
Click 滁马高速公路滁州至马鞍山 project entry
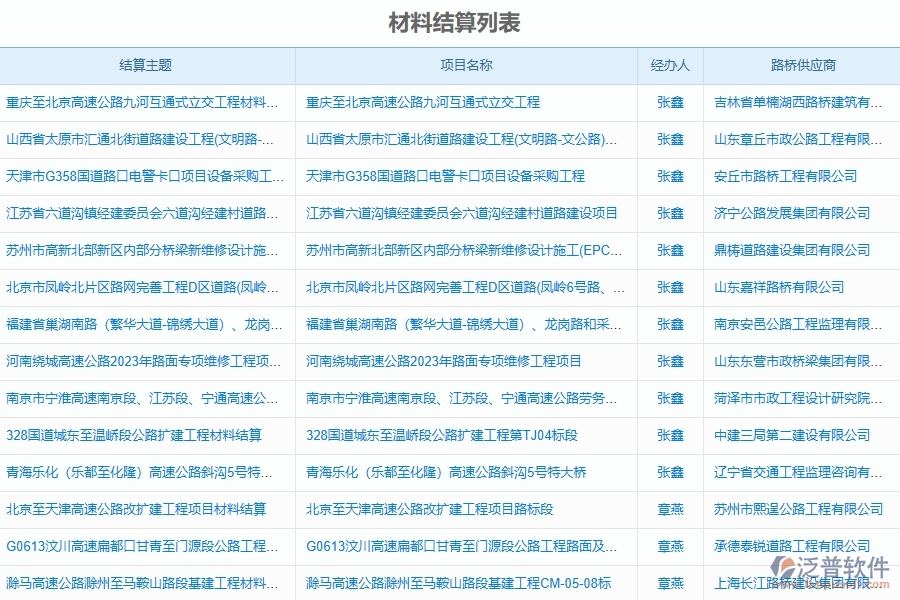tap(460, 583)
